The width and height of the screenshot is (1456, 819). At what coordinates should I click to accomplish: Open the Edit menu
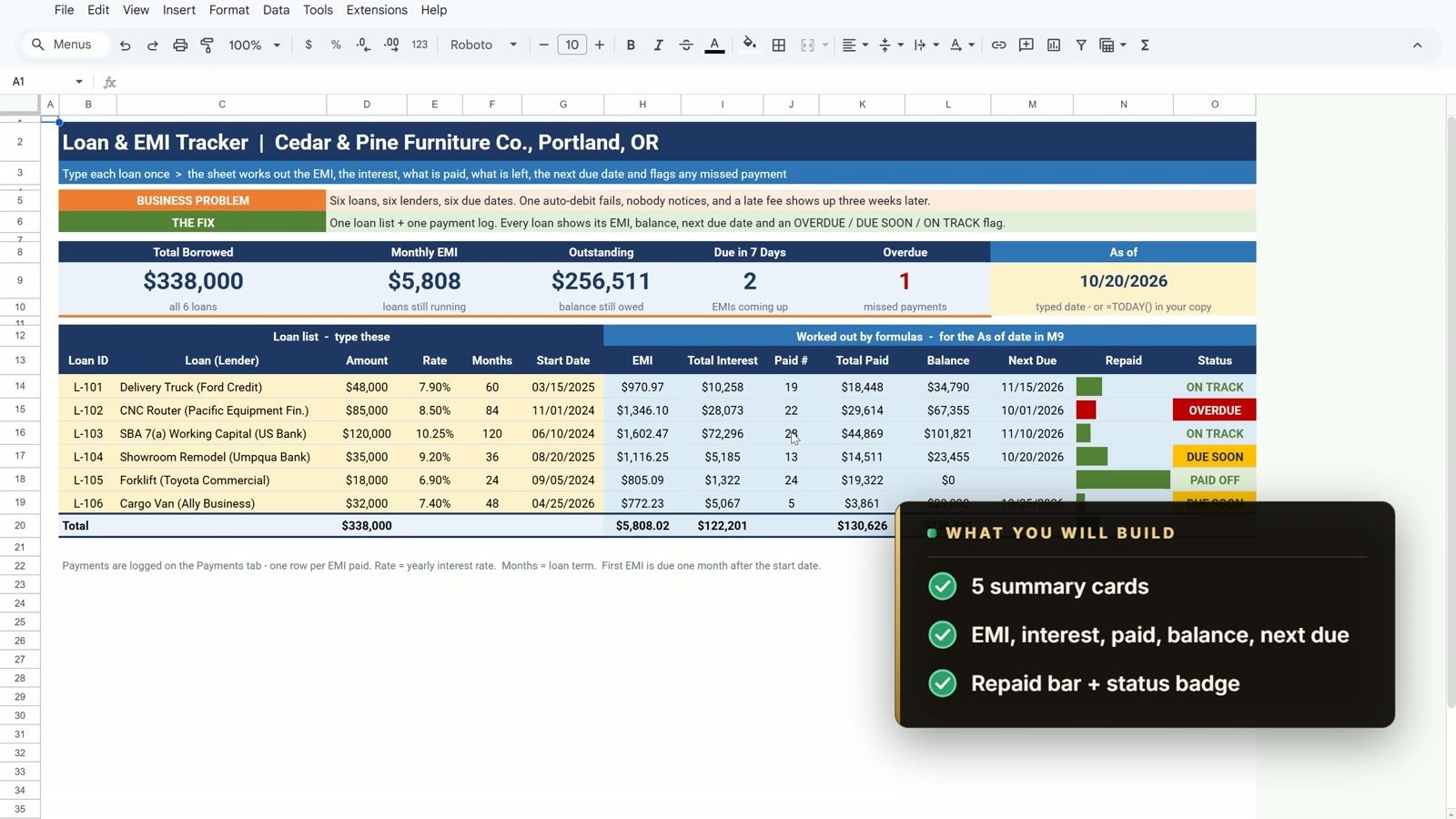coord(98,10)
